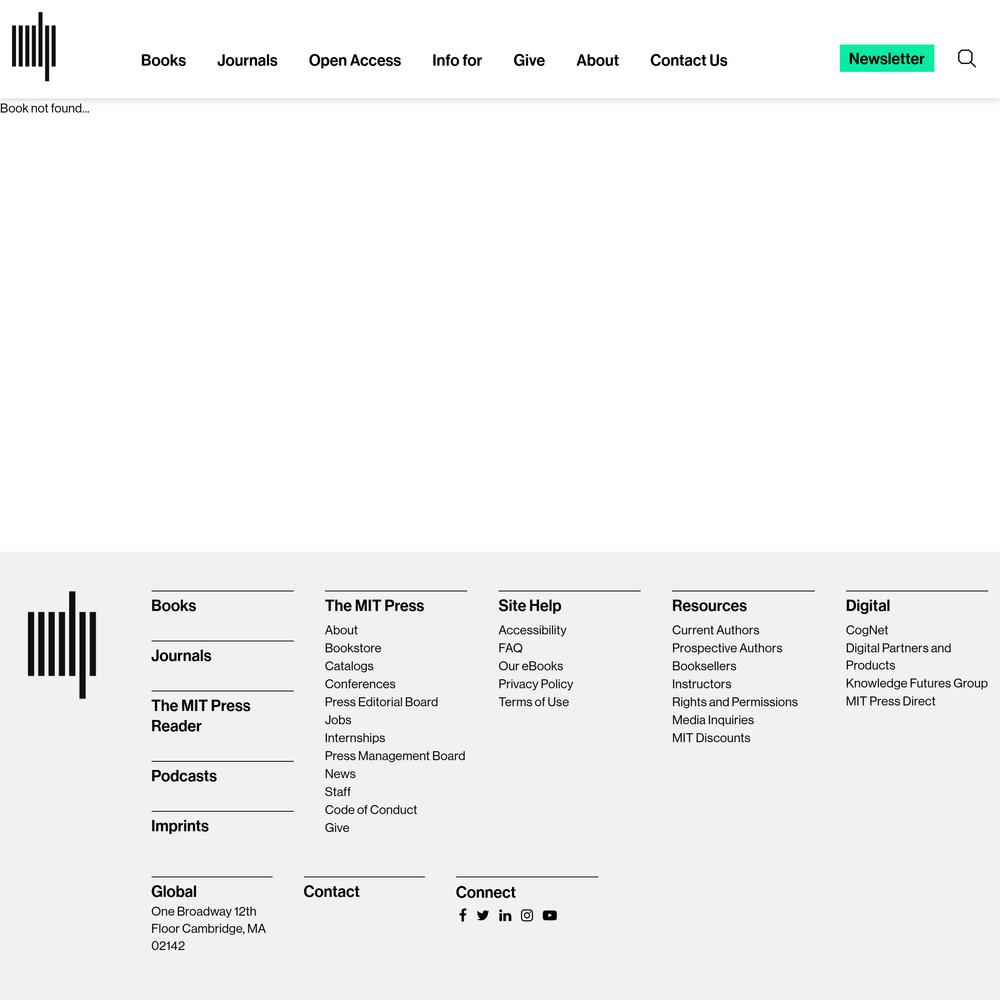This screenshot has height=1000, width=1000.
Task: Open the Twitter social icon
Action: pyautogui.click(x=483, y=915)
